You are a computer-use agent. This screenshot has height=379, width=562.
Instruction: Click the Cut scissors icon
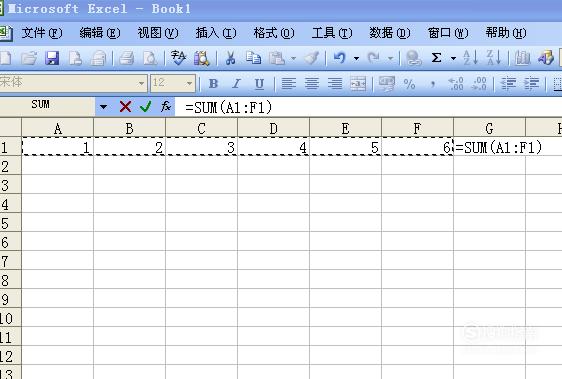(x=230, y=58)
